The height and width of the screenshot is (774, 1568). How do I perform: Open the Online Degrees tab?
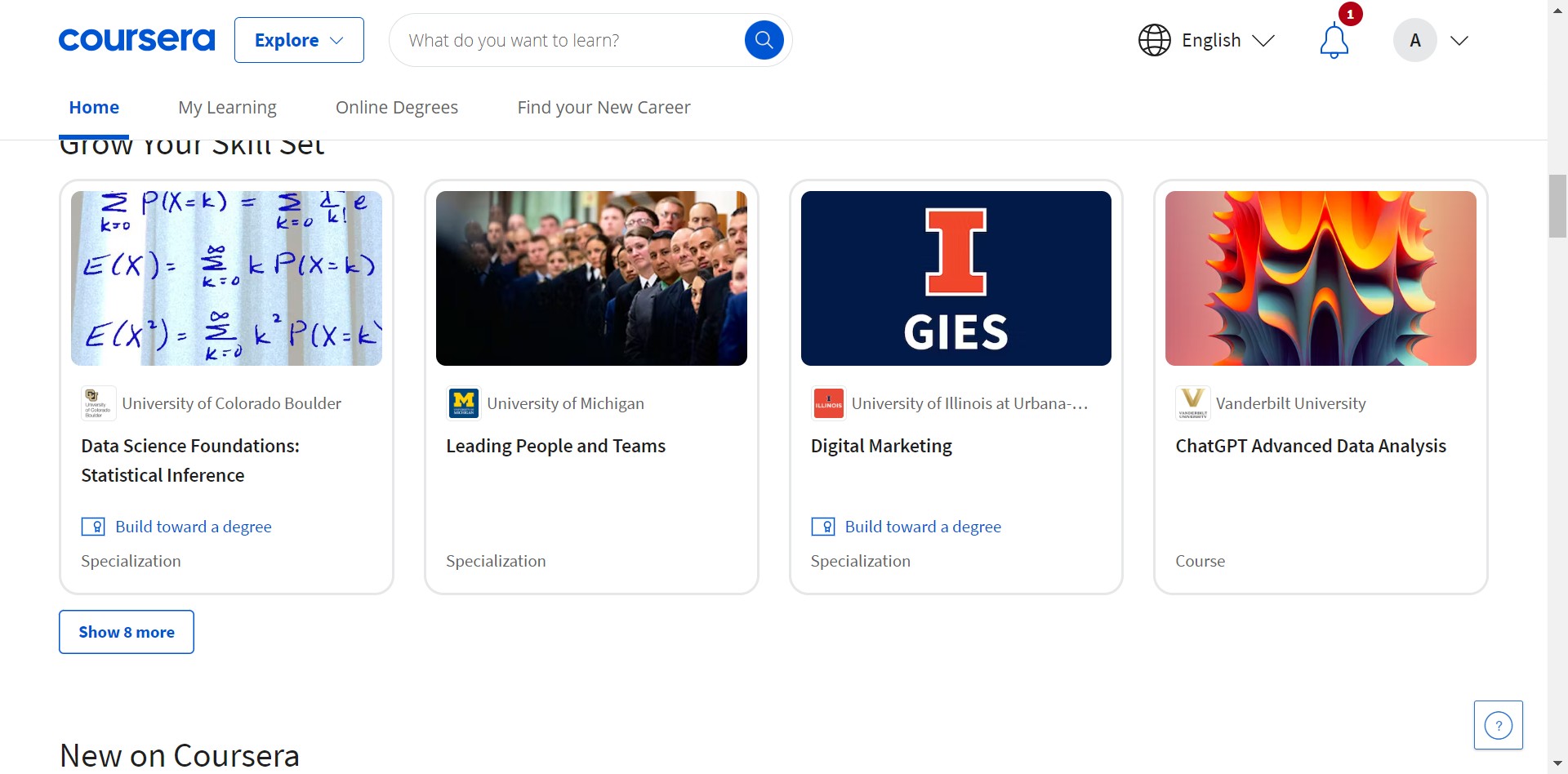click(397, 108)
